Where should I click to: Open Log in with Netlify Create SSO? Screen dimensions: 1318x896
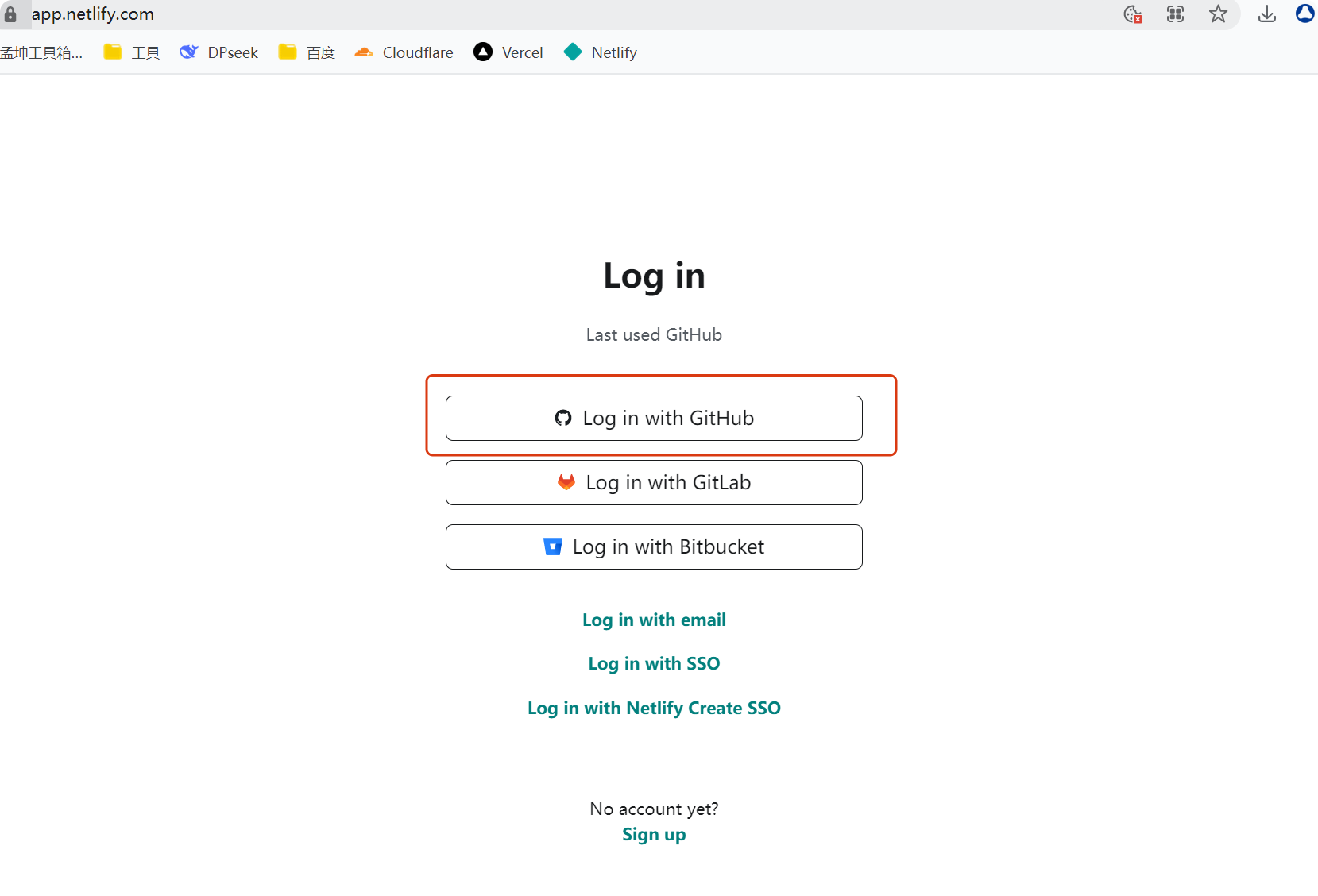pos(654,708)
